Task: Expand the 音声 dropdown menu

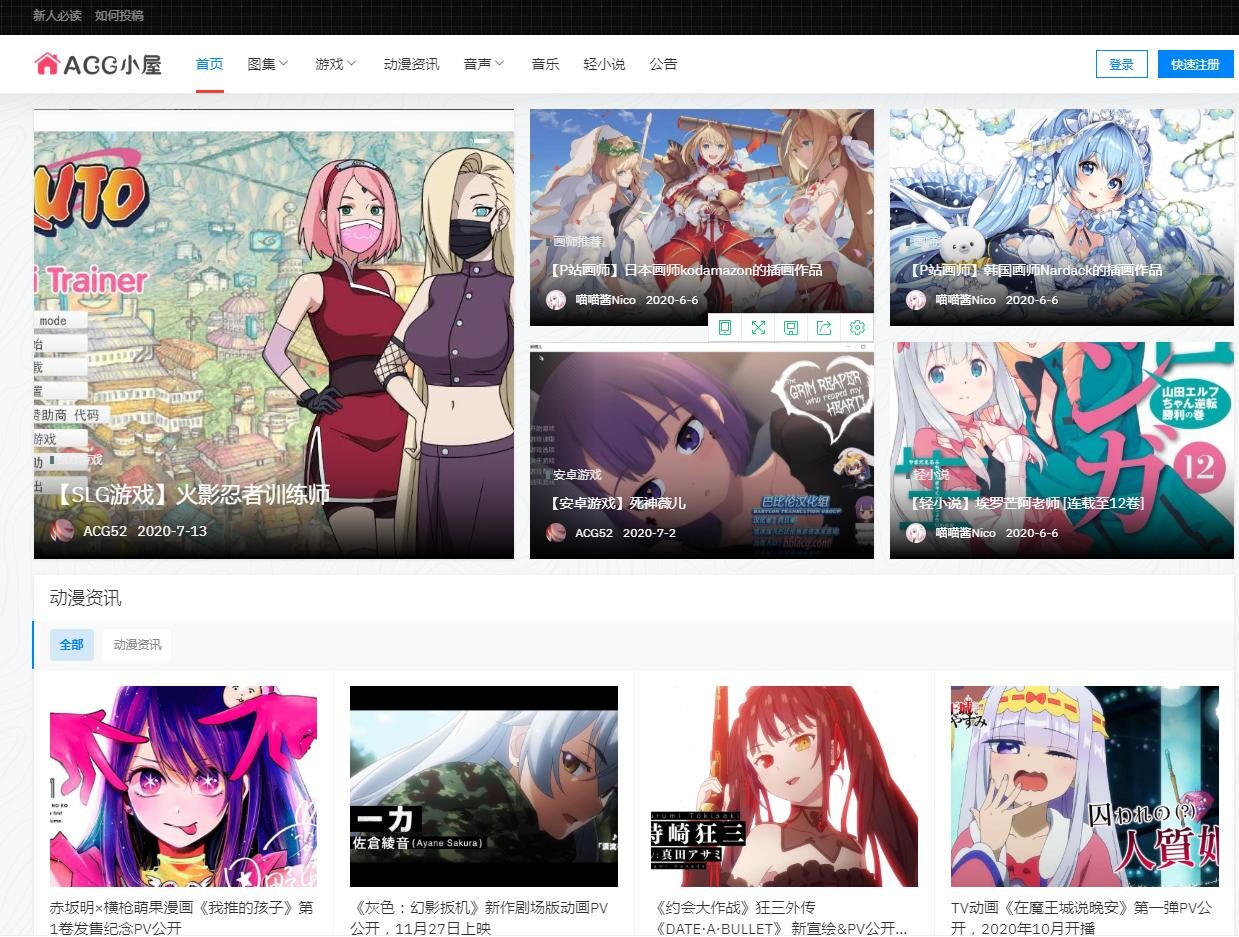Action: click(483, 64)
